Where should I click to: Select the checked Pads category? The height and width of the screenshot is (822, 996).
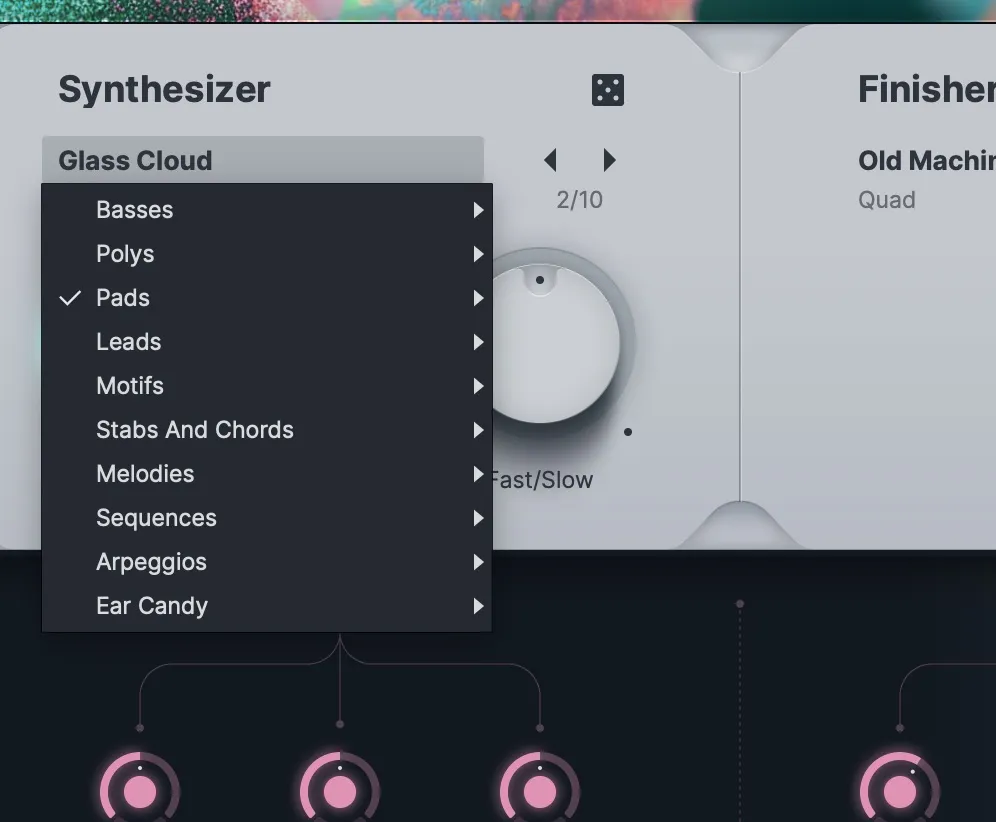click(123, 298)
